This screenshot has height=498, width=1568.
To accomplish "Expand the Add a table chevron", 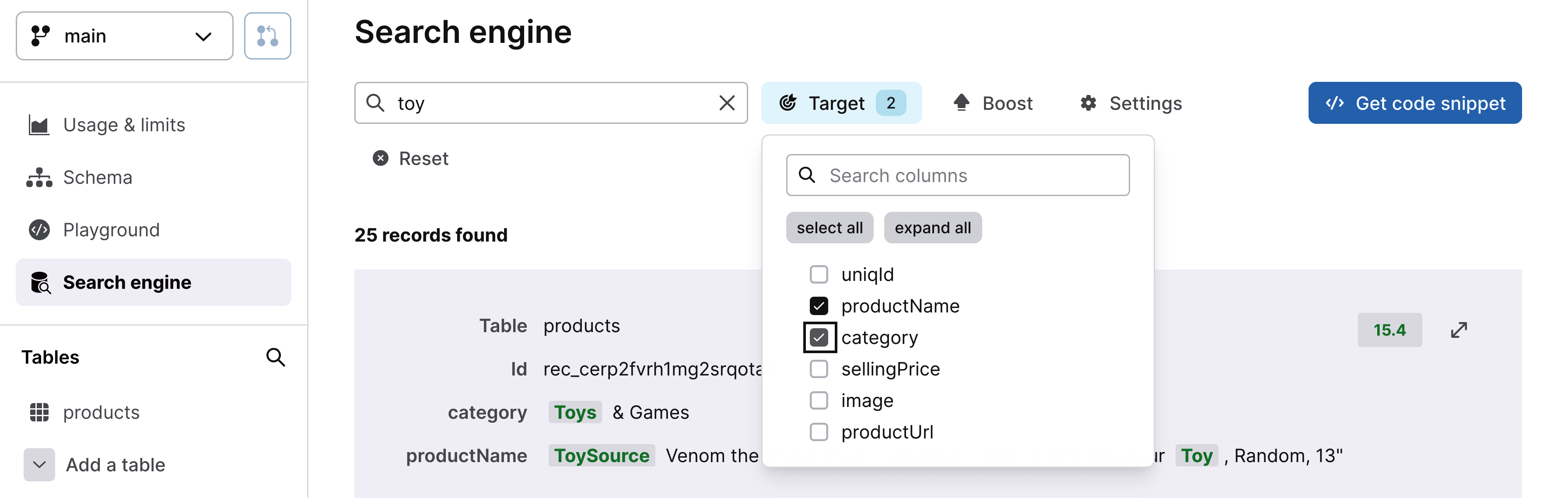I will click(39, 465).
